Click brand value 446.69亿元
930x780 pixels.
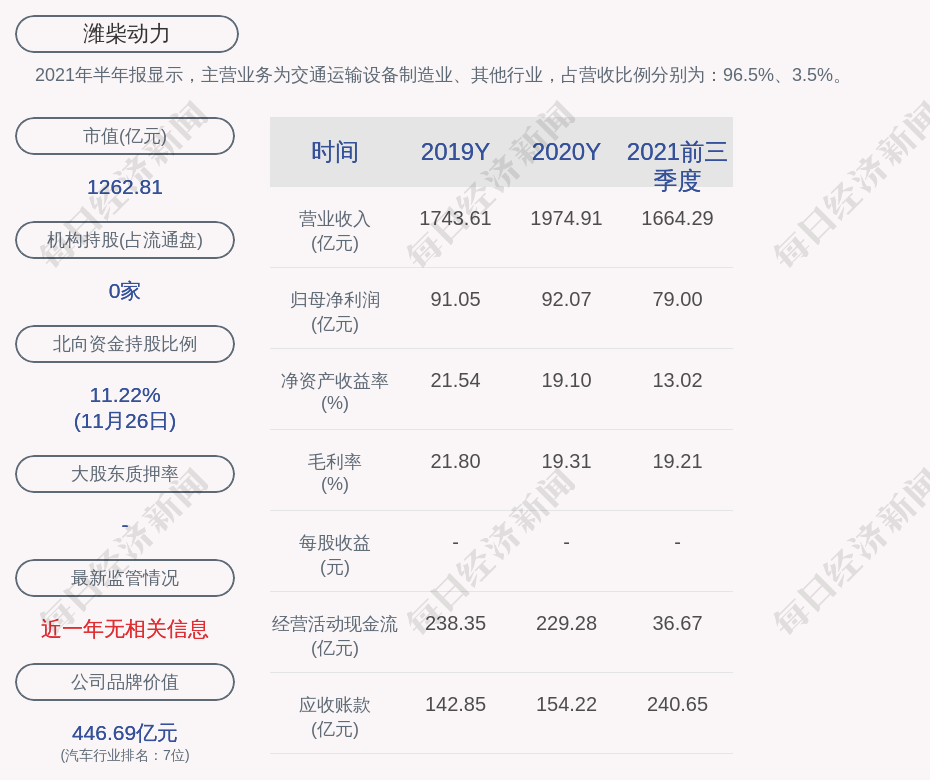pos(125,733)
